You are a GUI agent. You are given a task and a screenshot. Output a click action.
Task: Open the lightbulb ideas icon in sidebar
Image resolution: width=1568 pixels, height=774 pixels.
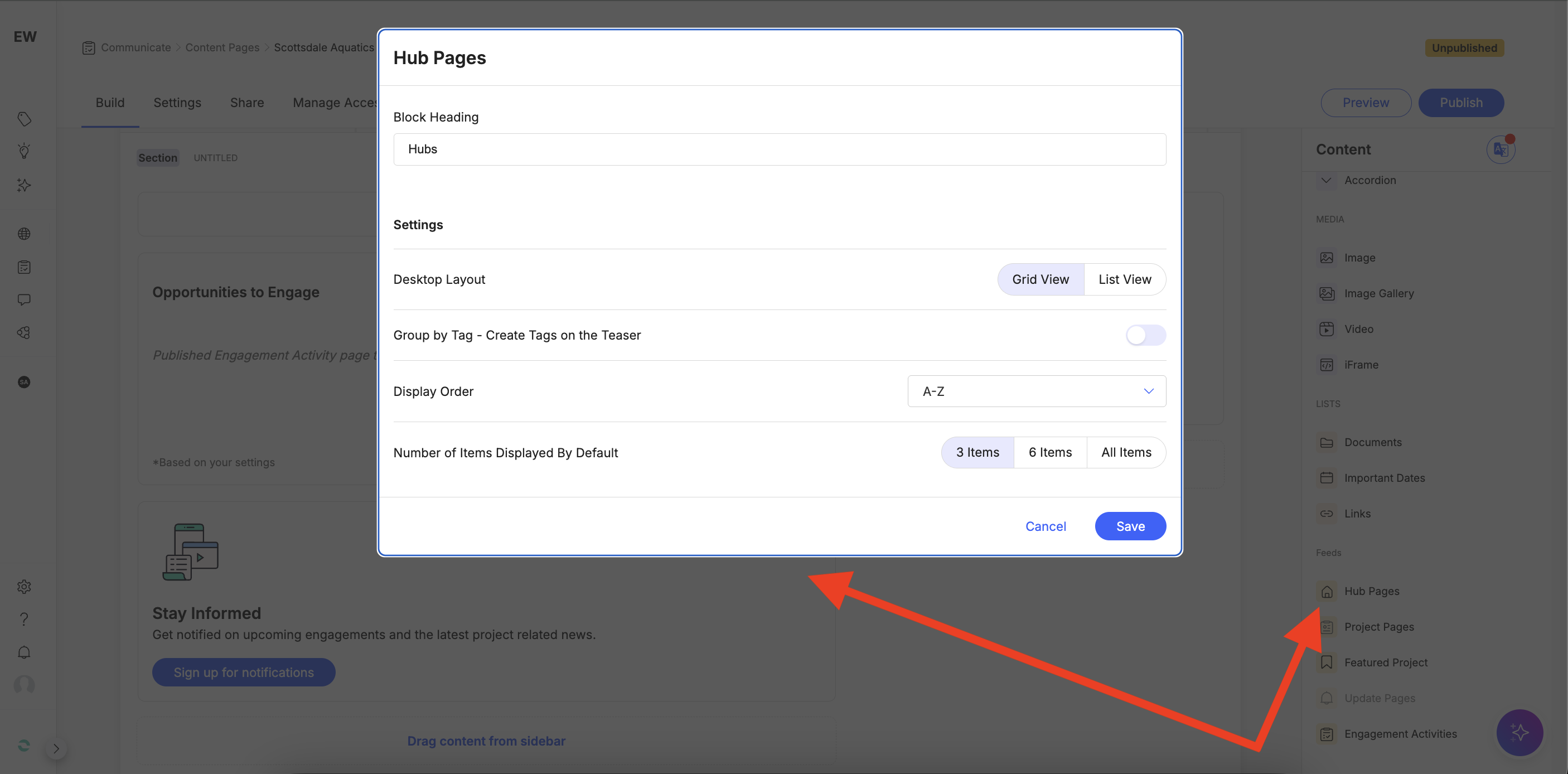(x=24, y=151)
